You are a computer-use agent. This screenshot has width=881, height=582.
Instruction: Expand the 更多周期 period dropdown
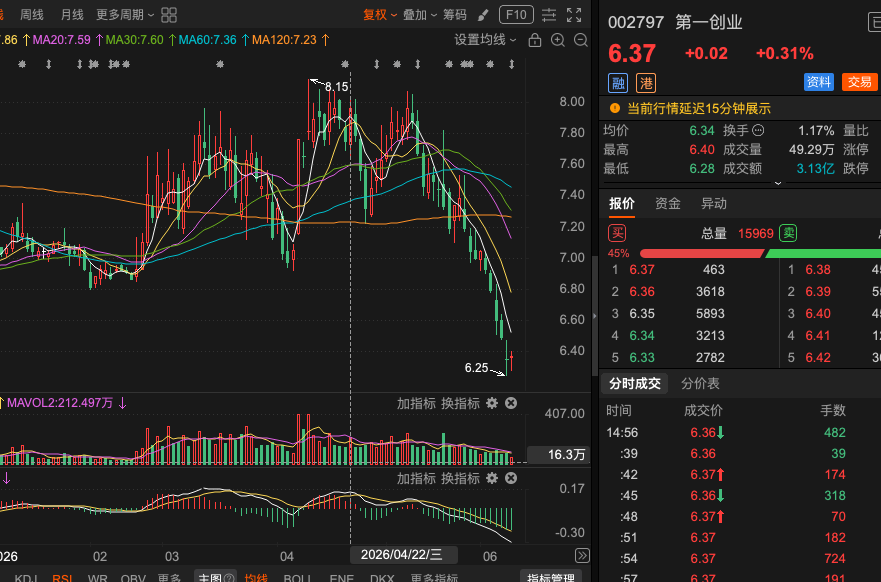click(x=125, y=15)
